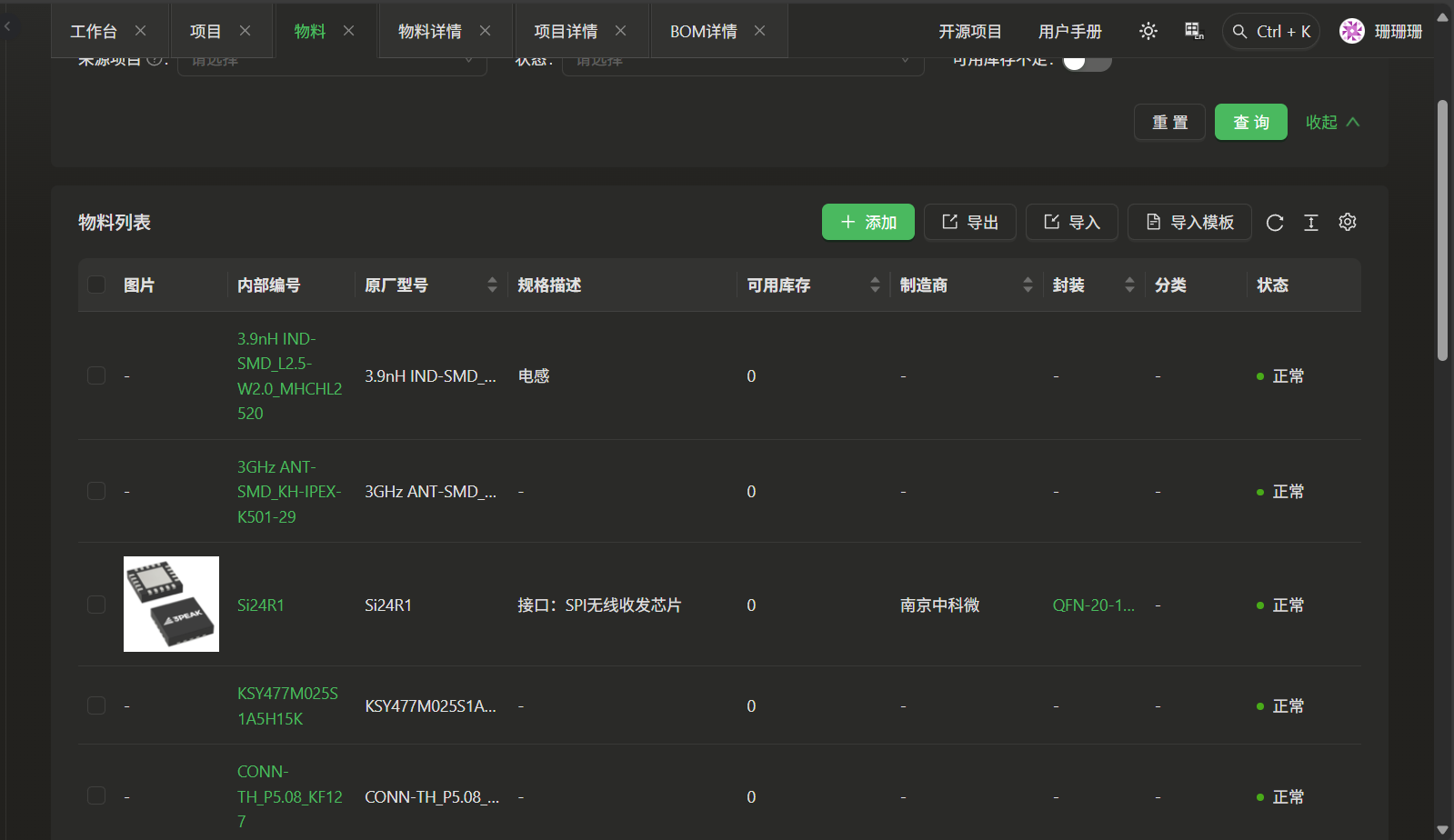The image size is (1454, 840).
Task: Click the refresh icon in the 物料列表 toolbar
Action: coord(1275,223)
